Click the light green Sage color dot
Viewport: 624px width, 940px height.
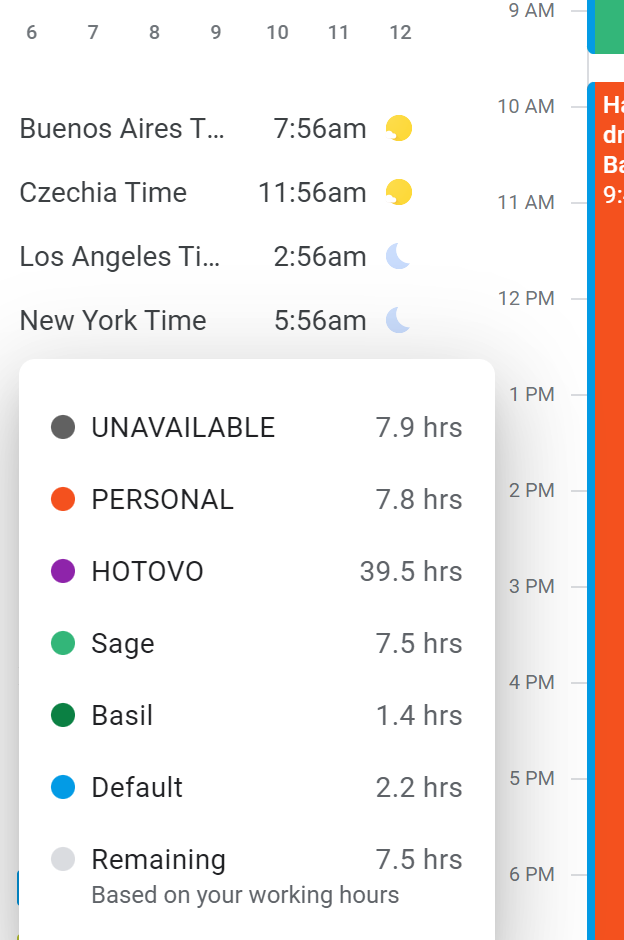click(63, 644)
